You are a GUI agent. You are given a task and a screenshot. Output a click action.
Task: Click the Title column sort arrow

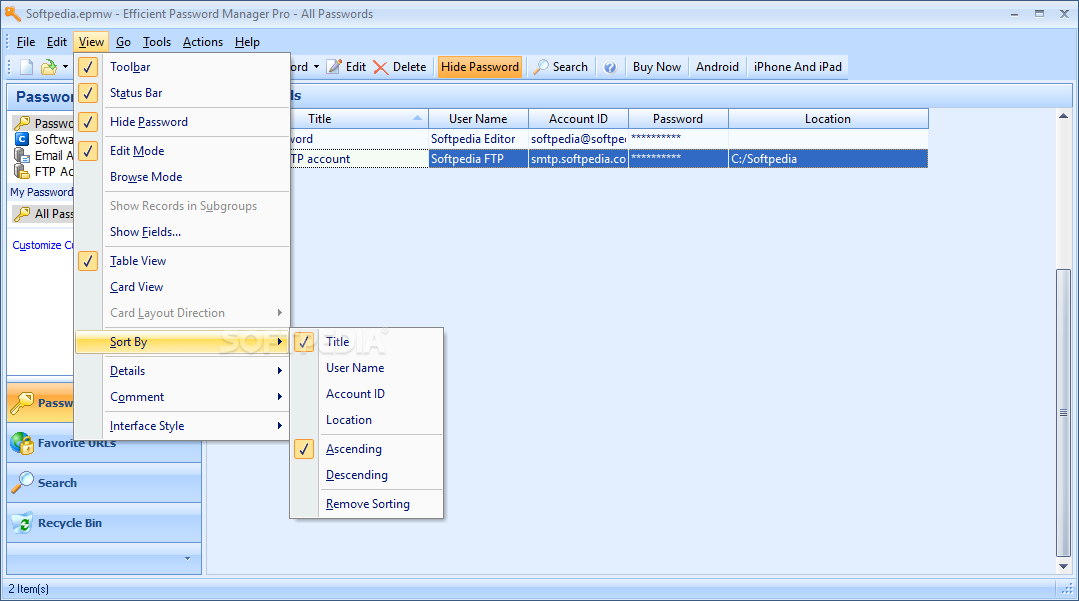(x=417, y=118)
